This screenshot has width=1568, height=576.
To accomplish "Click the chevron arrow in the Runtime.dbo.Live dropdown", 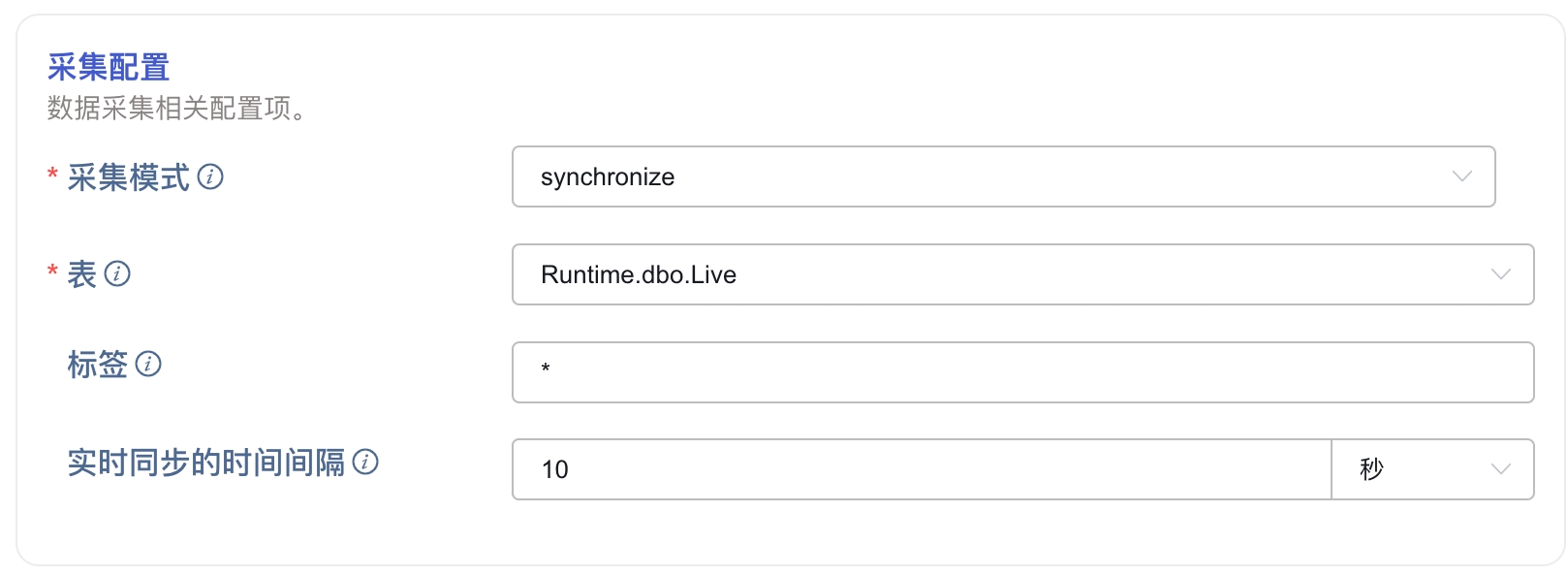I will tap(1500, 274).
